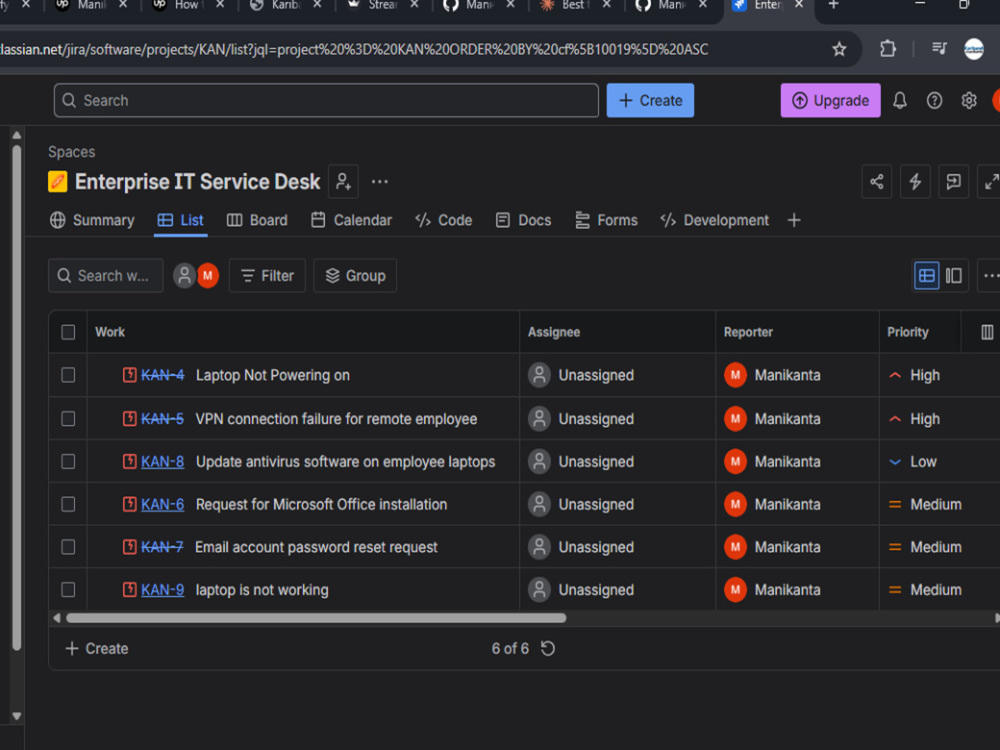Open the Filter dropdown

click(267, 276)
